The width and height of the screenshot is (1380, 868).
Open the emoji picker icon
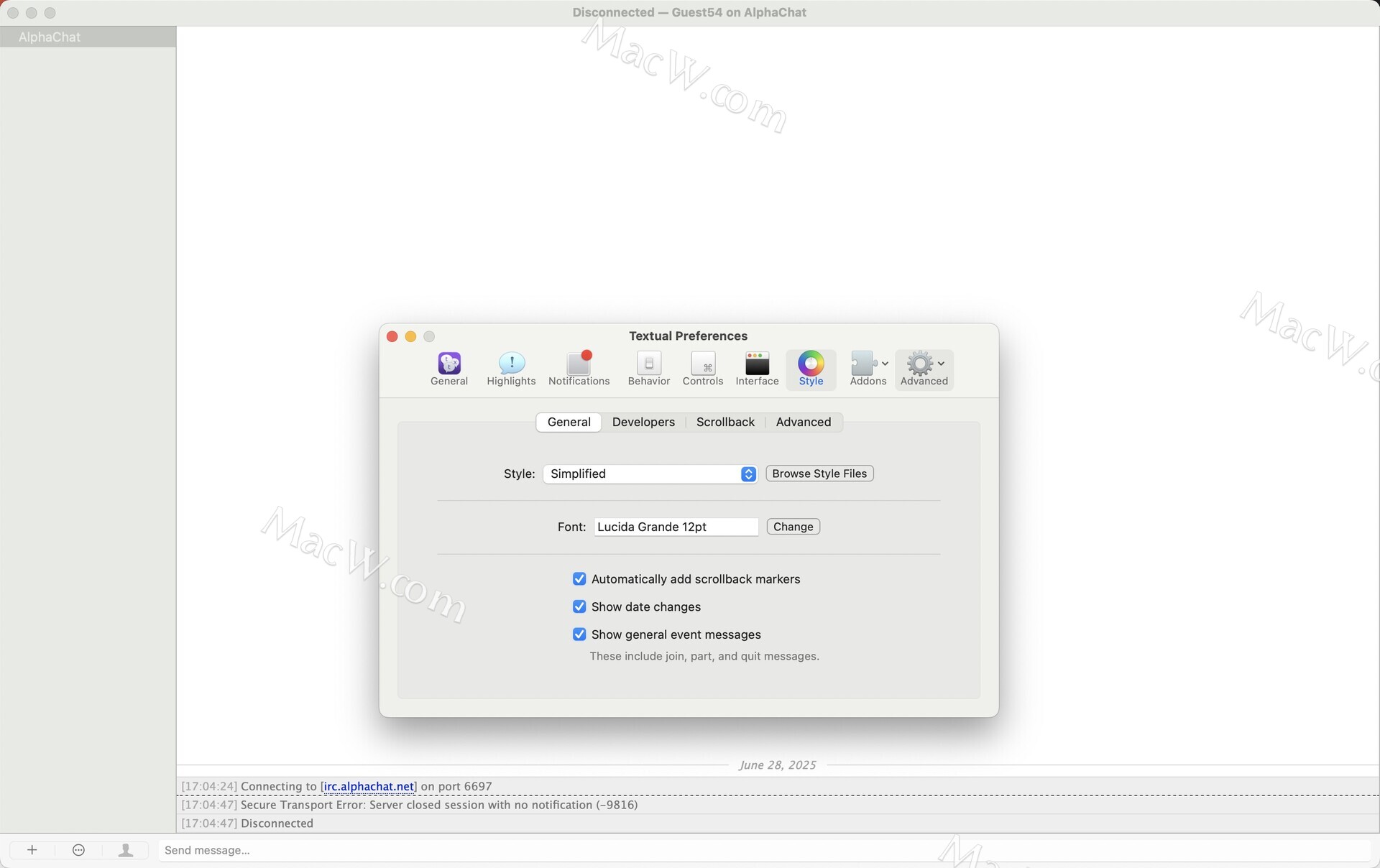coord(79,850)
